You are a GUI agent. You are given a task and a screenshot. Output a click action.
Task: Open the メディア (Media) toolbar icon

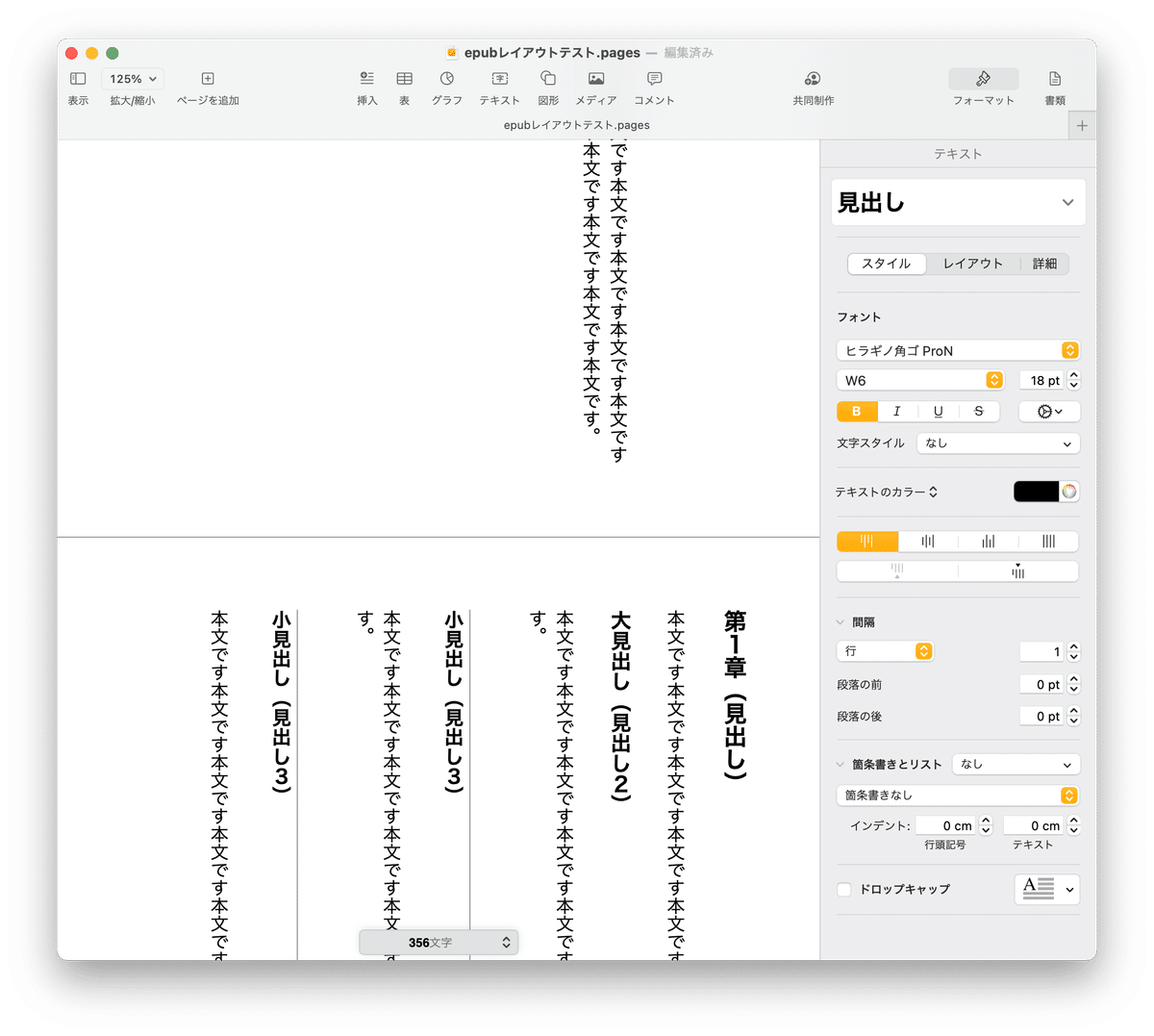click(x=596, y=88)
